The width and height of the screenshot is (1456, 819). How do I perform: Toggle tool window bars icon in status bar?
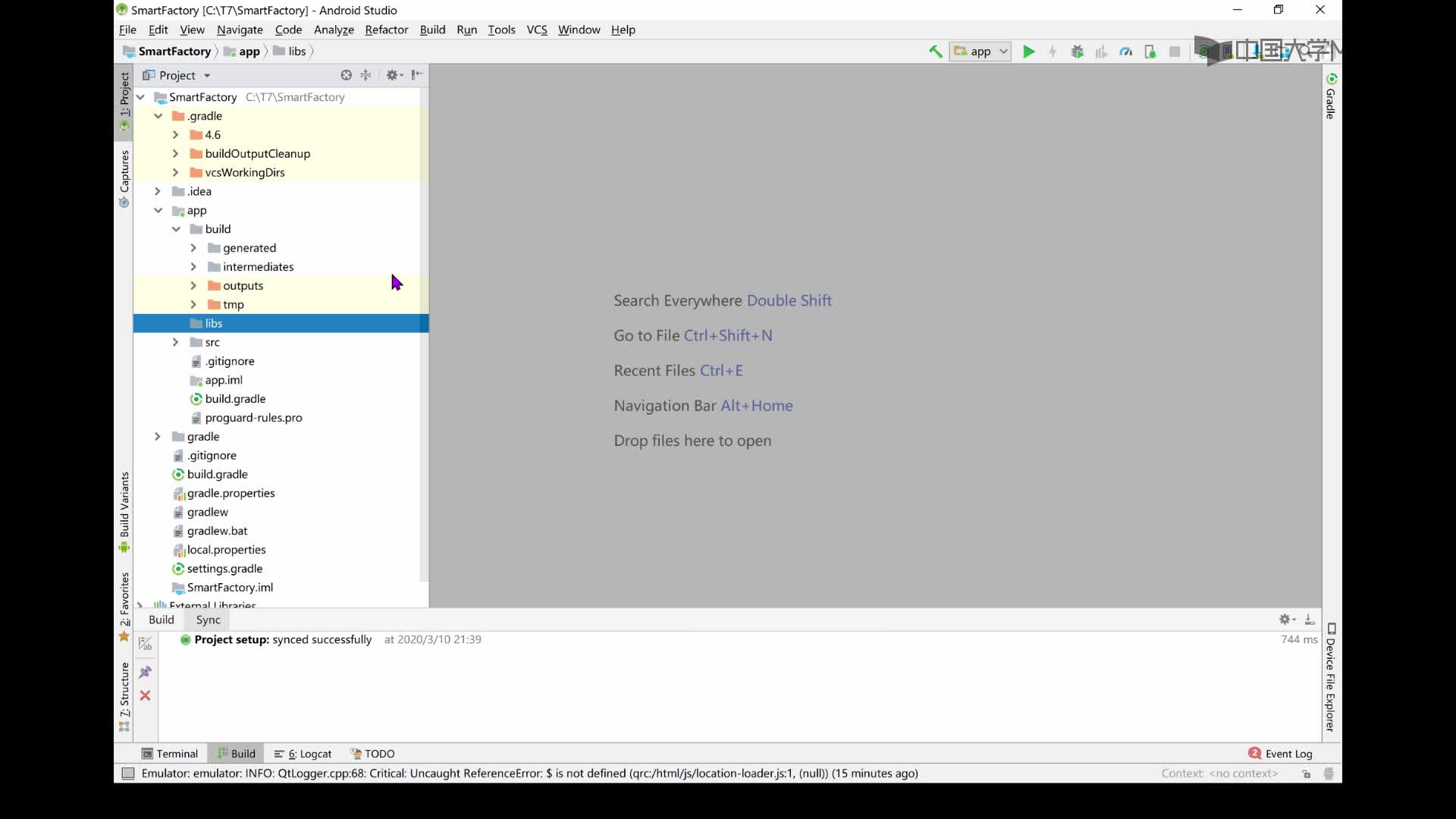coord(128,773)
